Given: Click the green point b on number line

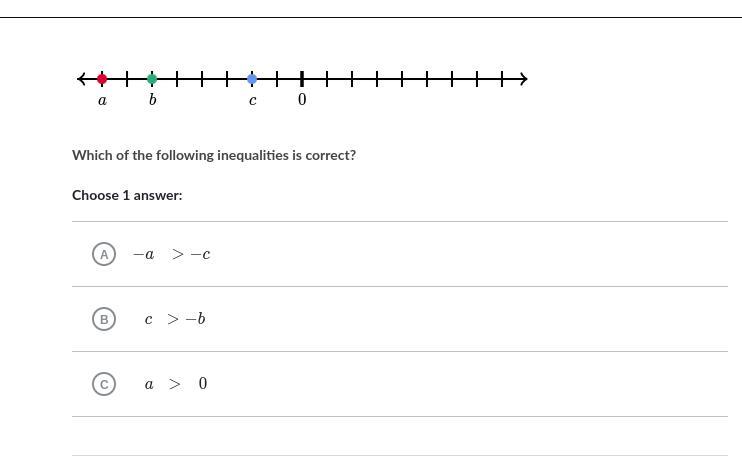Looking at the screenshot, I should 152,79.
